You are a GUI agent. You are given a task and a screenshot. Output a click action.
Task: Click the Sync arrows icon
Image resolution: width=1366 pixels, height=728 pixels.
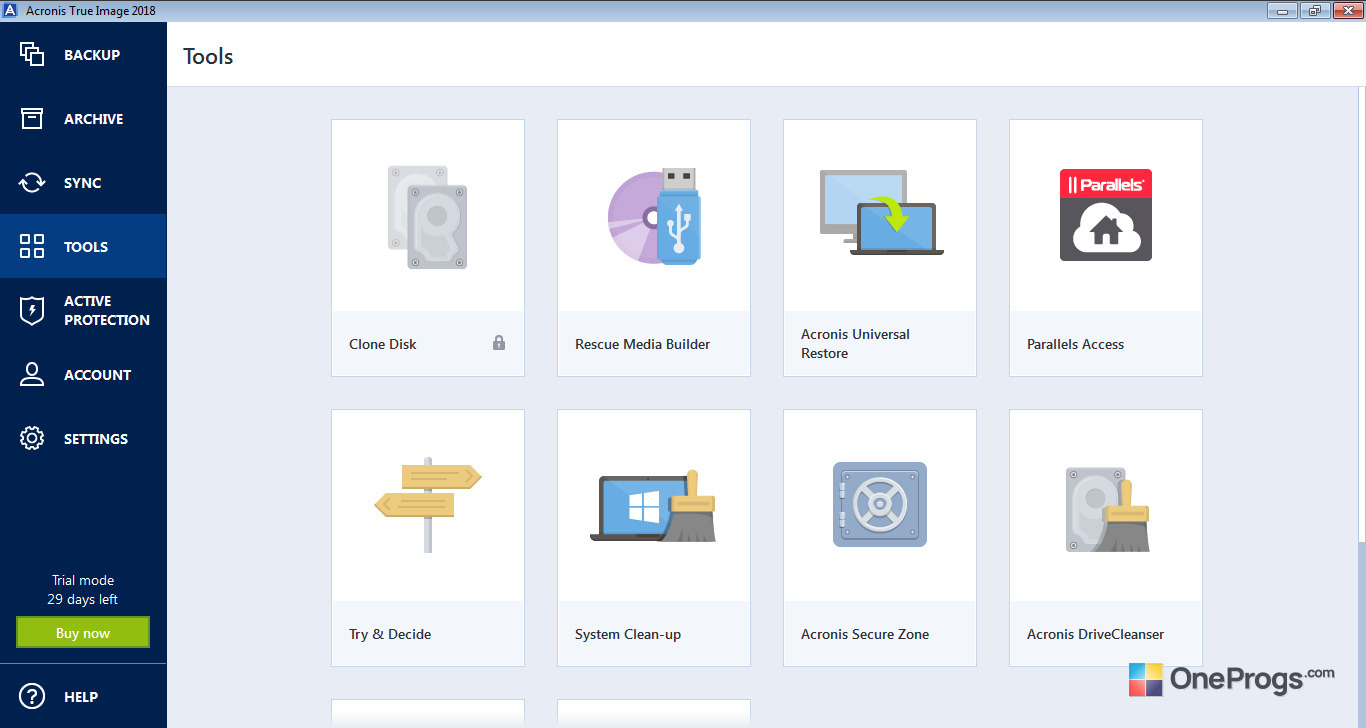[x=32, y=182]
